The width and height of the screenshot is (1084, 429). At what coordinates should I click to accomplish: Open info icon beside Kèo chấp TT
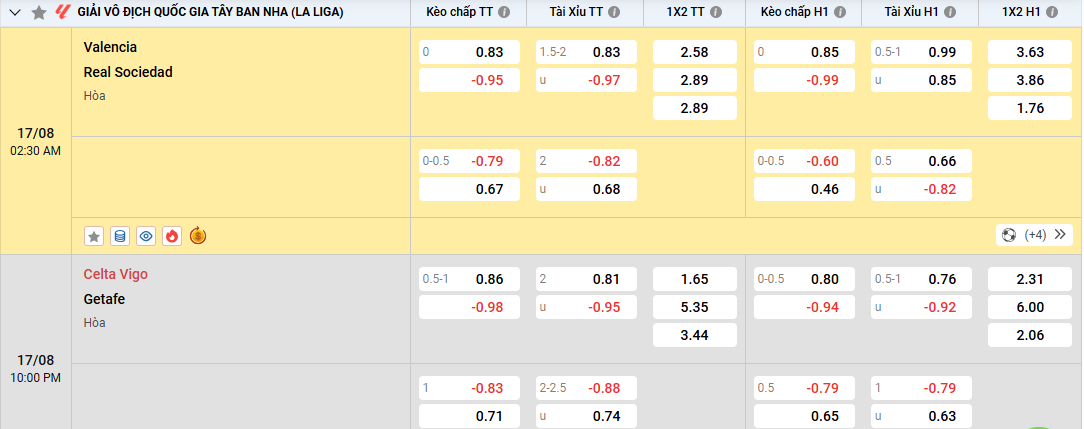pos(503,13)
